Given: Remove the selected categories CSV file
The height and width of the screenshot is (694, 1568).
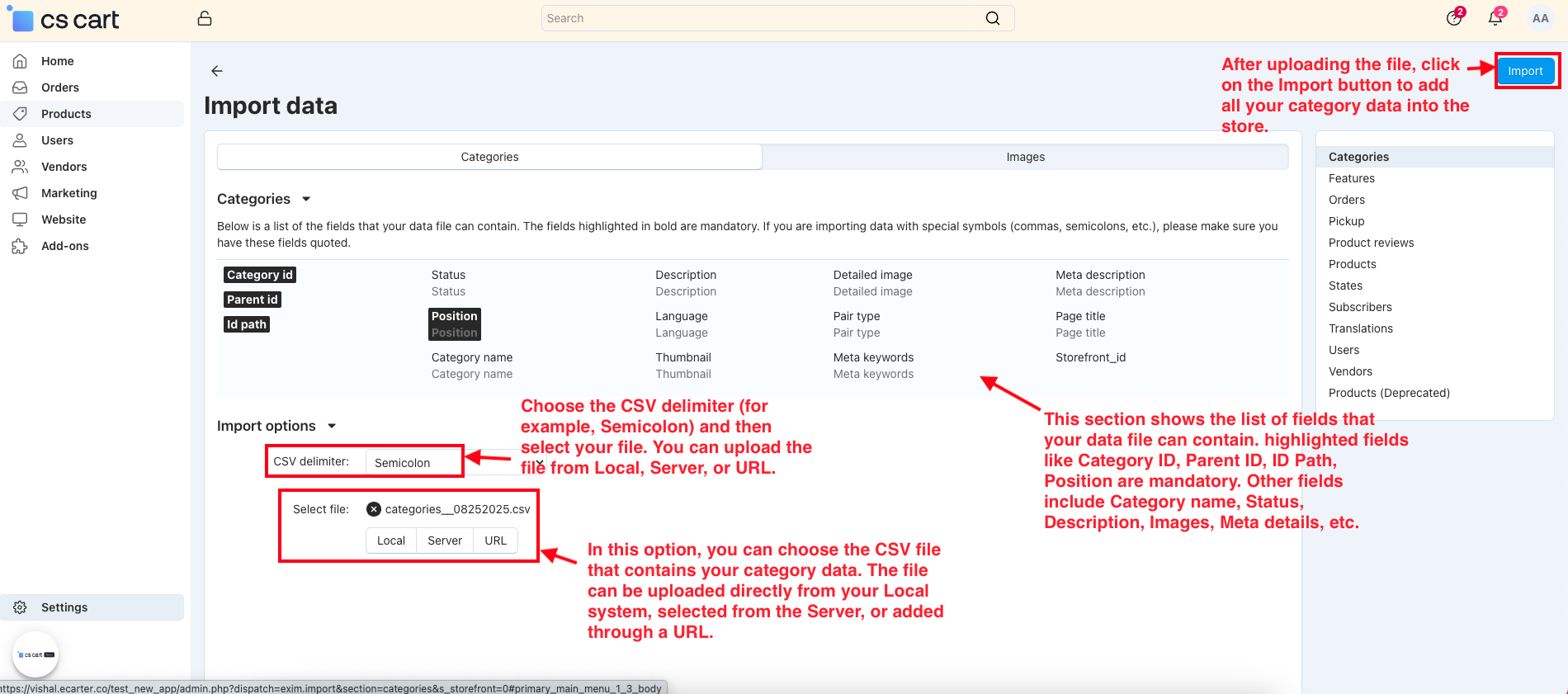Looking at the screenshot, I should pyautogui.click(x=374, y=509).
